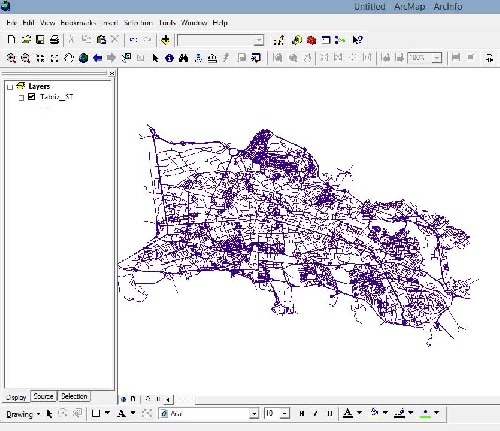
Task: Collapse the Layers data frame tree
Action: point(10,87)
